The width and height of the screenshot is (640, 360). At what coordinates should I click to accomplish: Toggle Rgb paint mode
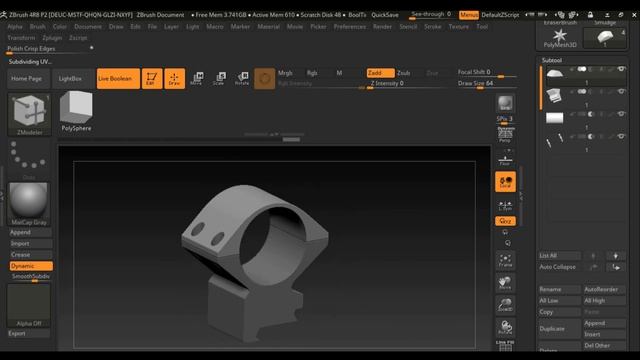tap(312, 73)
